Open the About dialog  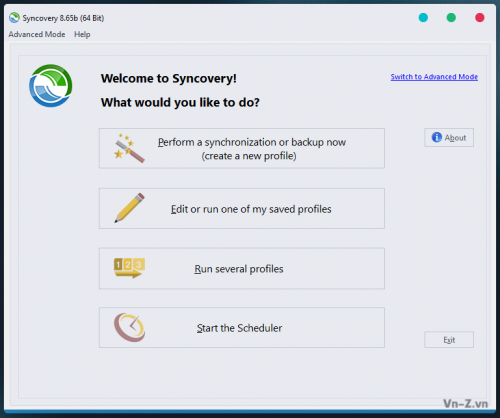pos(449,137)
